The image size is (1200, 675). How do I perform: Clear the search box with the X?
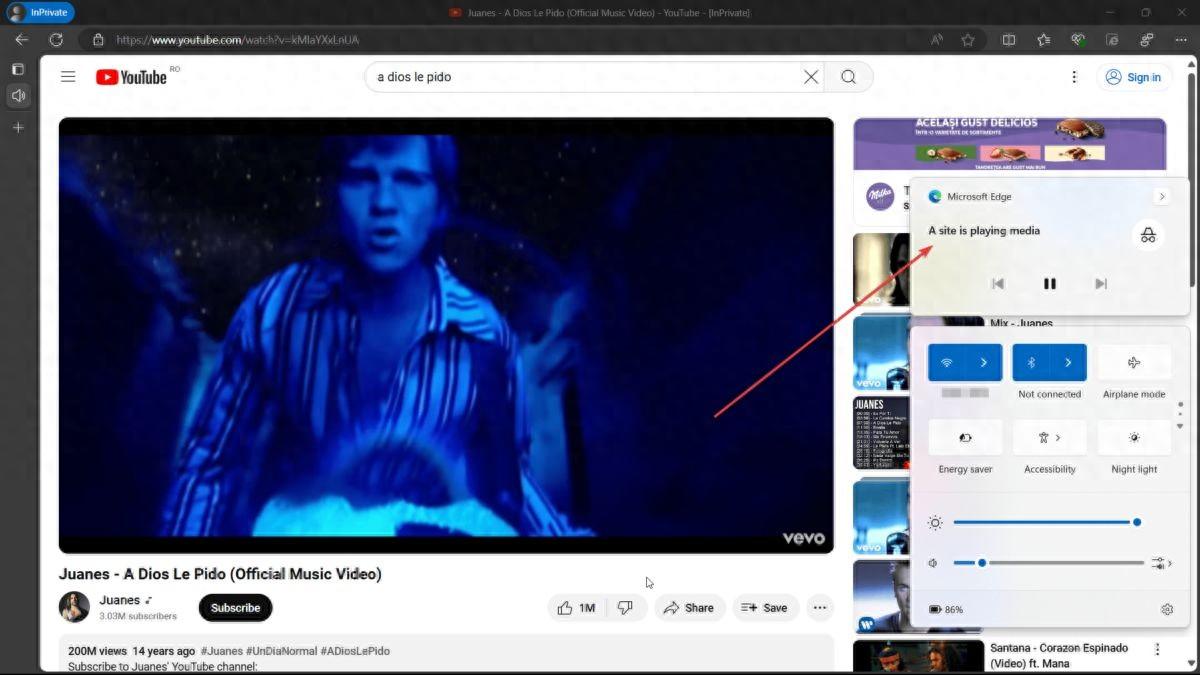click(811, 77)
